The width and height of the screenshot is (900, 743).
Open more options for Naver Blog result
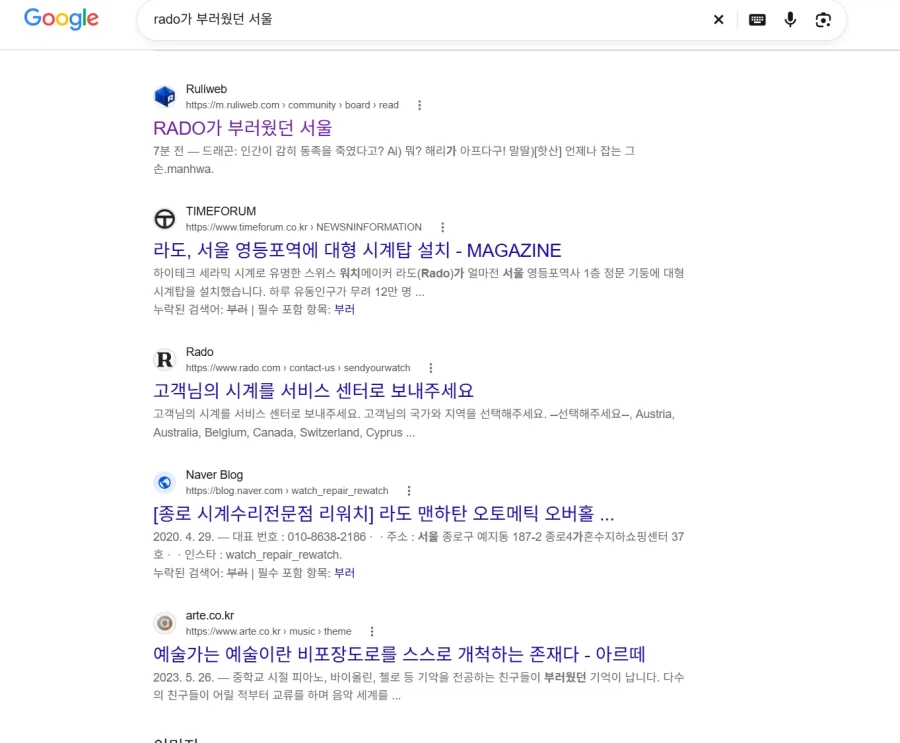409,491
